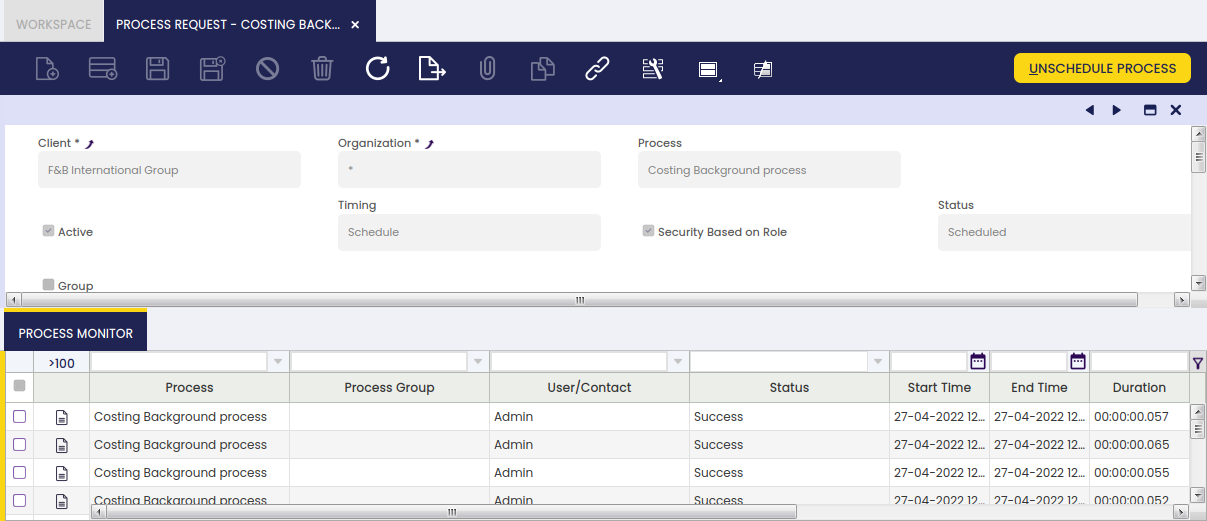Switch to the Workspace tab
This screenshot has height=521, width=1207.
pos(53,24)
